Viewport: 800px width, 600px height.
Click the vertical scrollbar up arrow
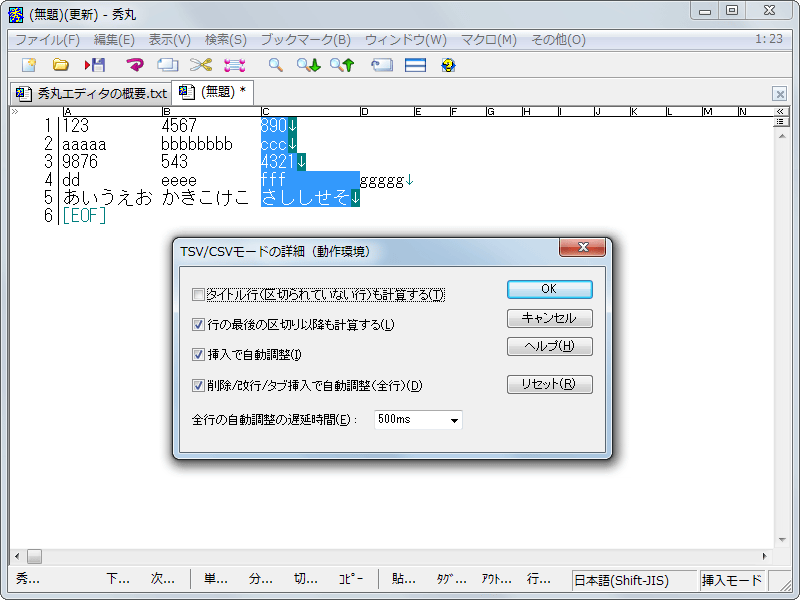pos(782,136)
